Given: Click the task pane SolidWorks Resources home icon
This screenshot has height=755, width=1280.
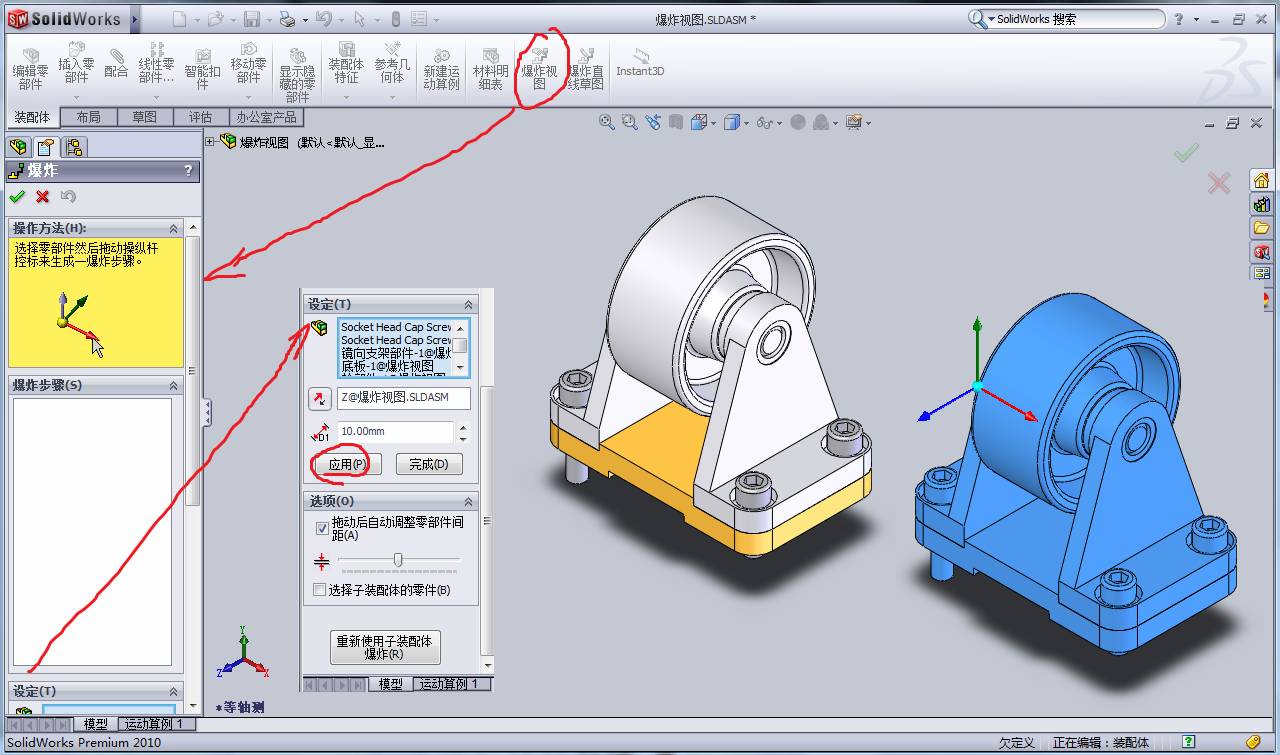Looking at the screenshot, I should [x=1261, y=180].
